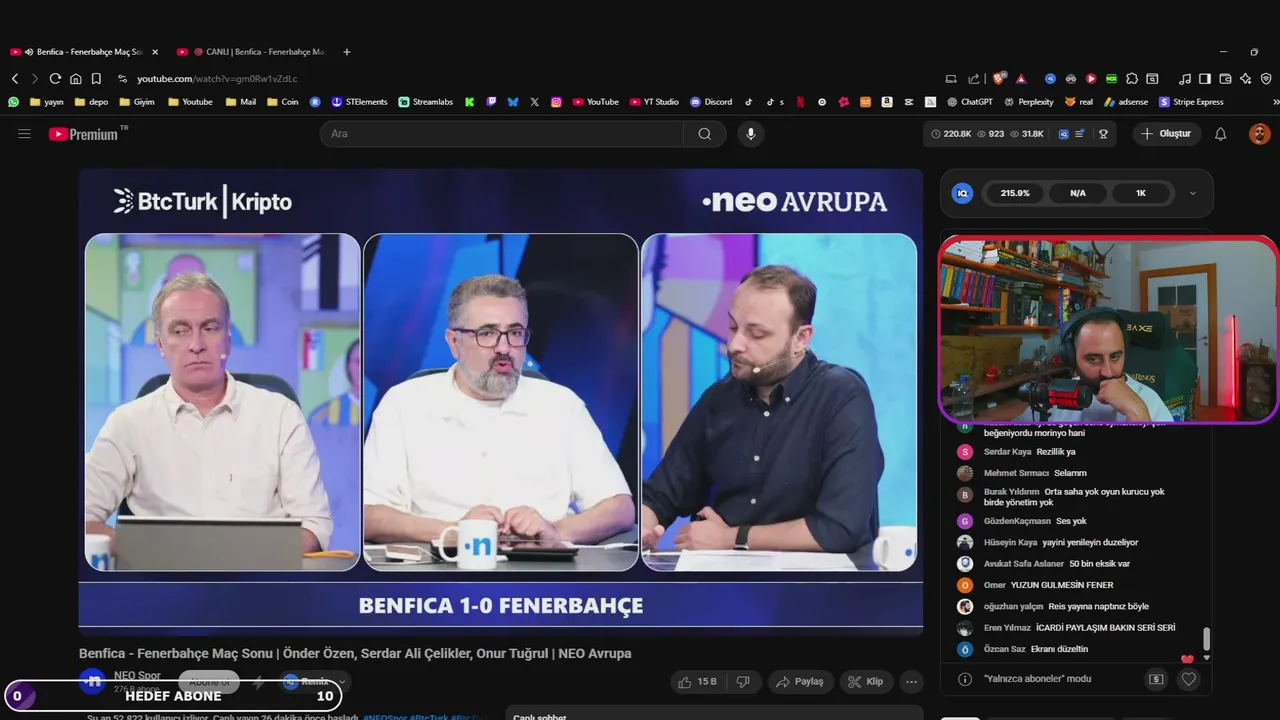The width and height of the screenshot is (1280, 720).
Task: Dislike the video thumbs-down
Action: point(743,682)
